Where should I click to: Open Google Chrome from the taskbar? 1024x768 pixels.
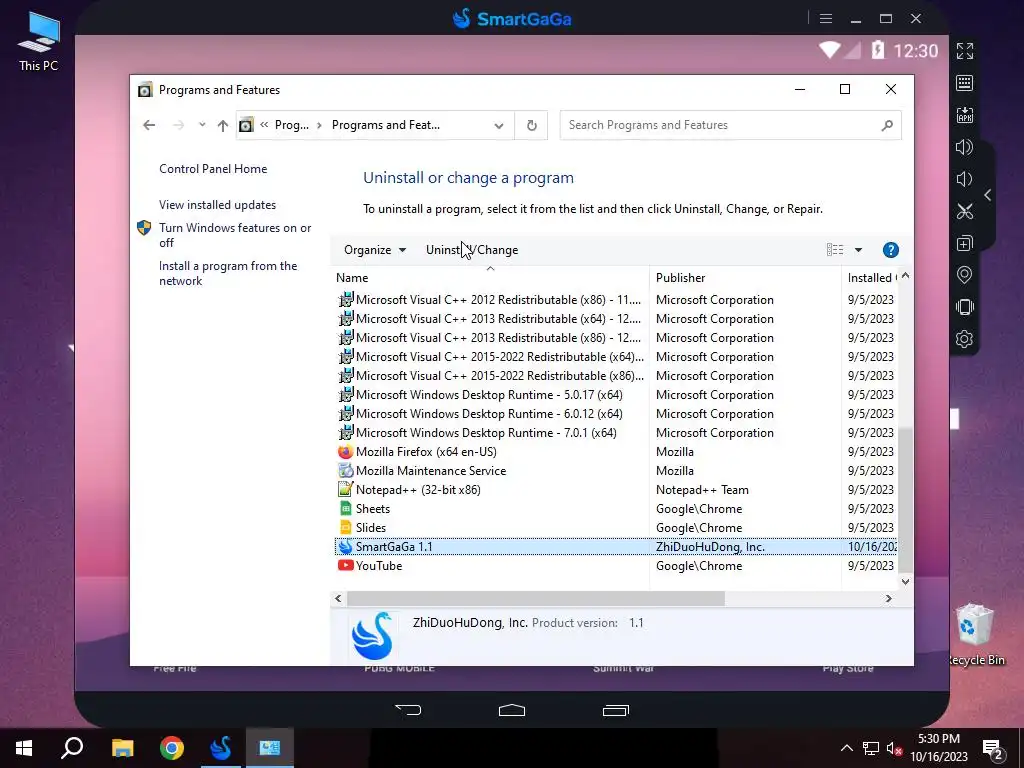click(x=172, y=748)
